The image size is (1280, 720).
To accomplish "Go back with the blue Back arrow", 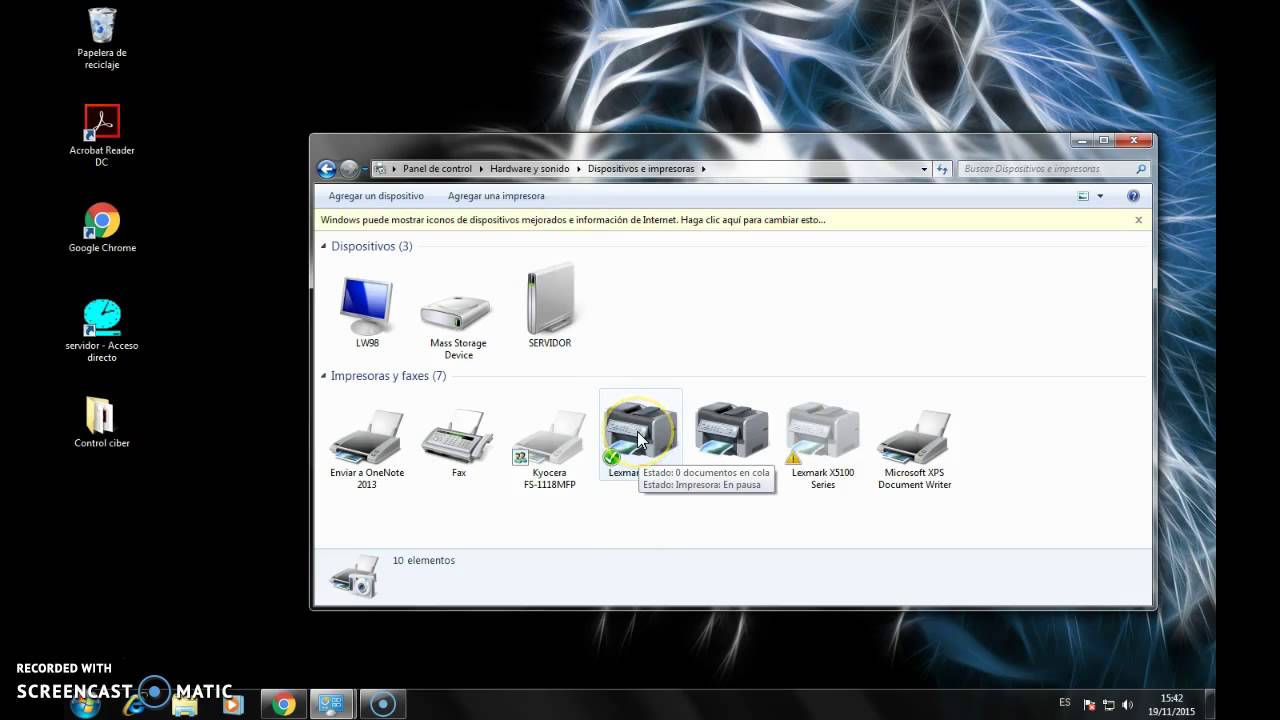I will pyautogui.click(x=326, y=169).
